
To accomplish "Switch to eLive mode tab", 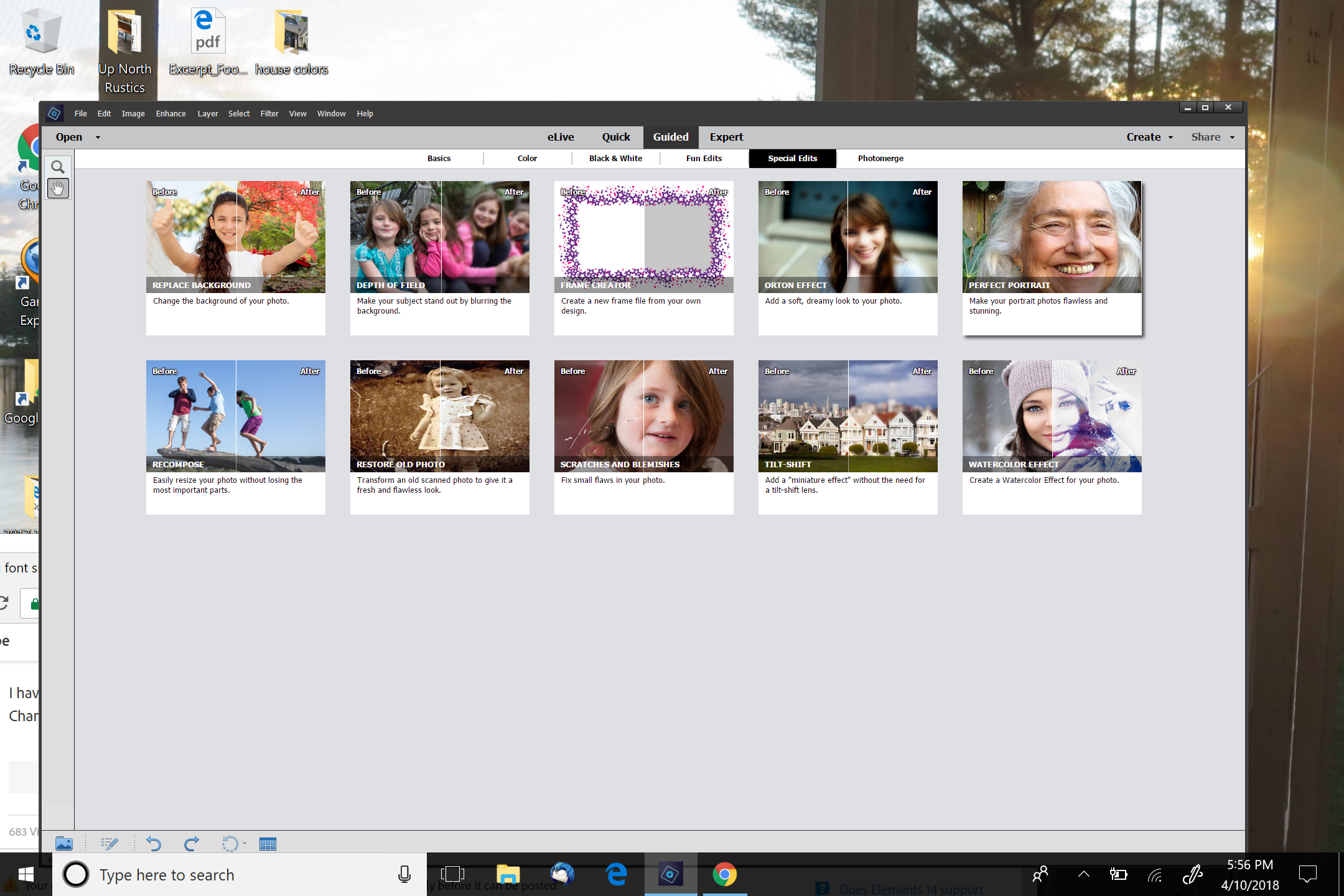I will click(x=561, y=137).
